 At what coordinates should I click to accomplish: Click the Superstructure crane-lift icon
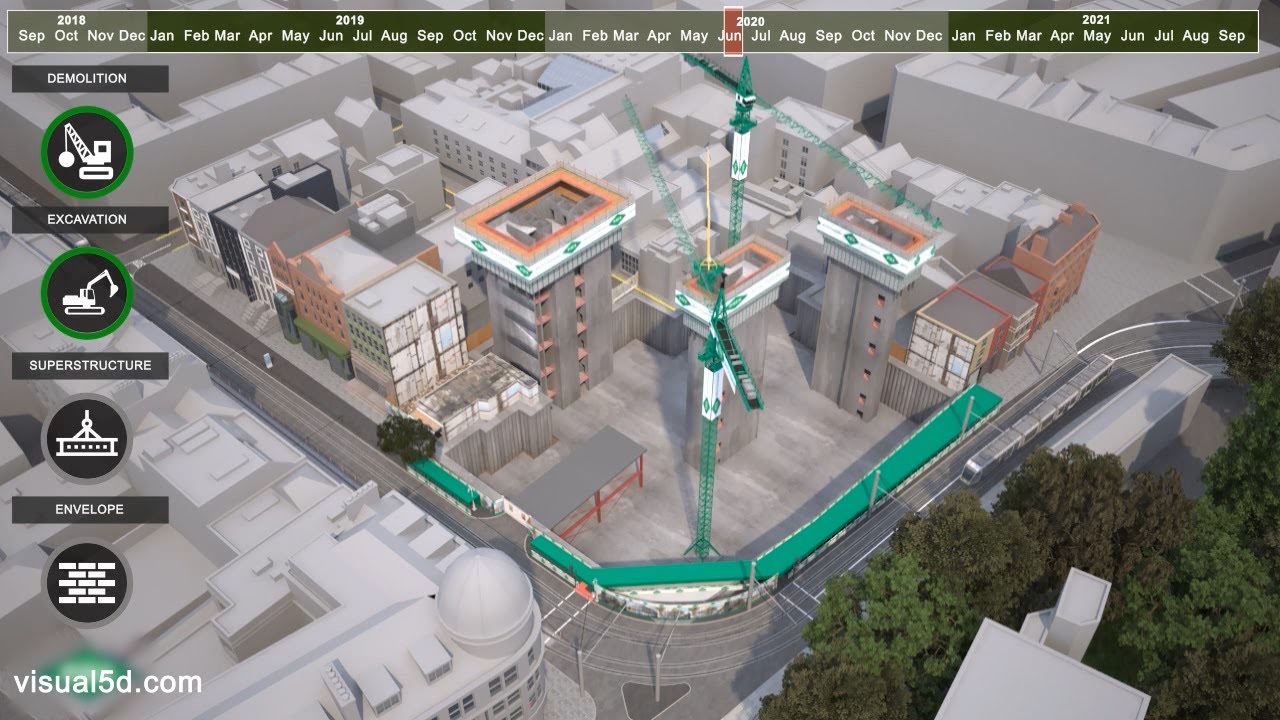click(x=87, y=439)
